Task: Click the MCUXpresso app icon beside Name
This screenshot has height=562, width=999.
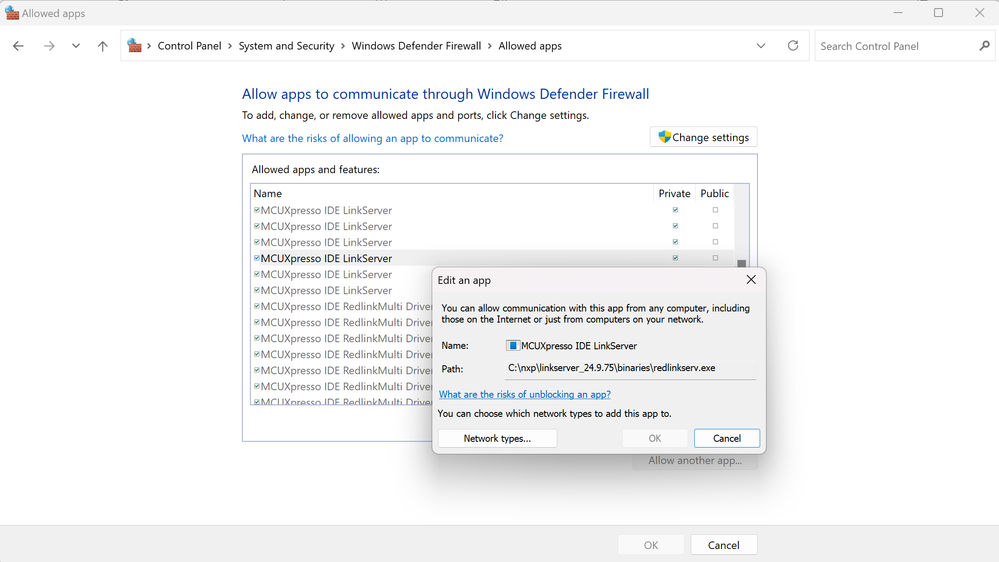Action: pyautogui.click(x=513, y=346)
